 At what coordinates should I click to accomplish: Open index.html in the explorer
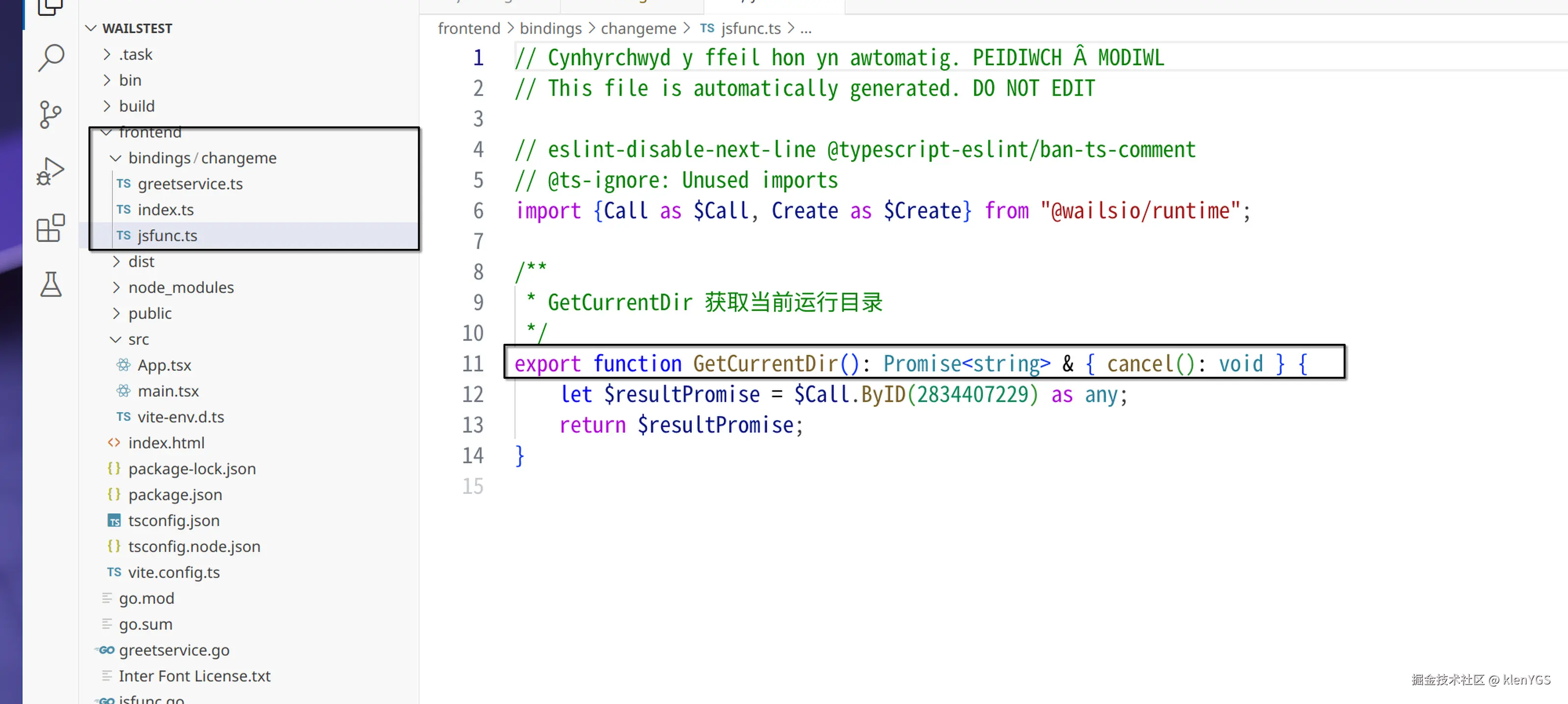(x=166, y=443)
